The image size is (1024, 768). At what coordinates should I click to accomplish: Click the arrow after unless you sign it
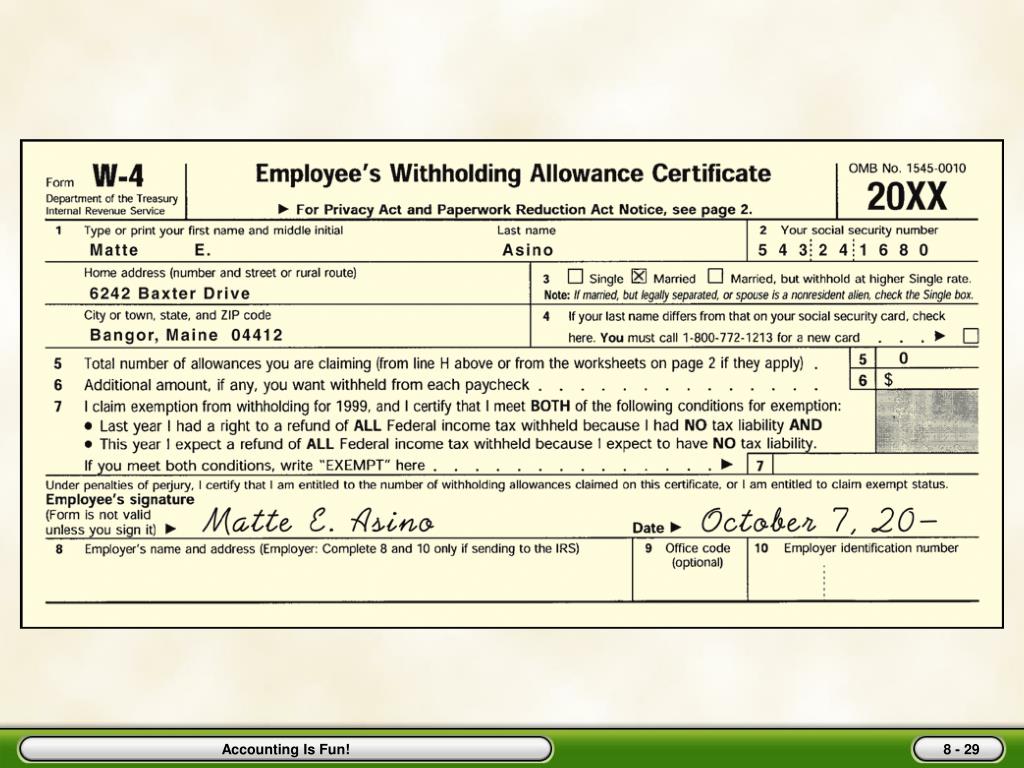coord(170,528)
